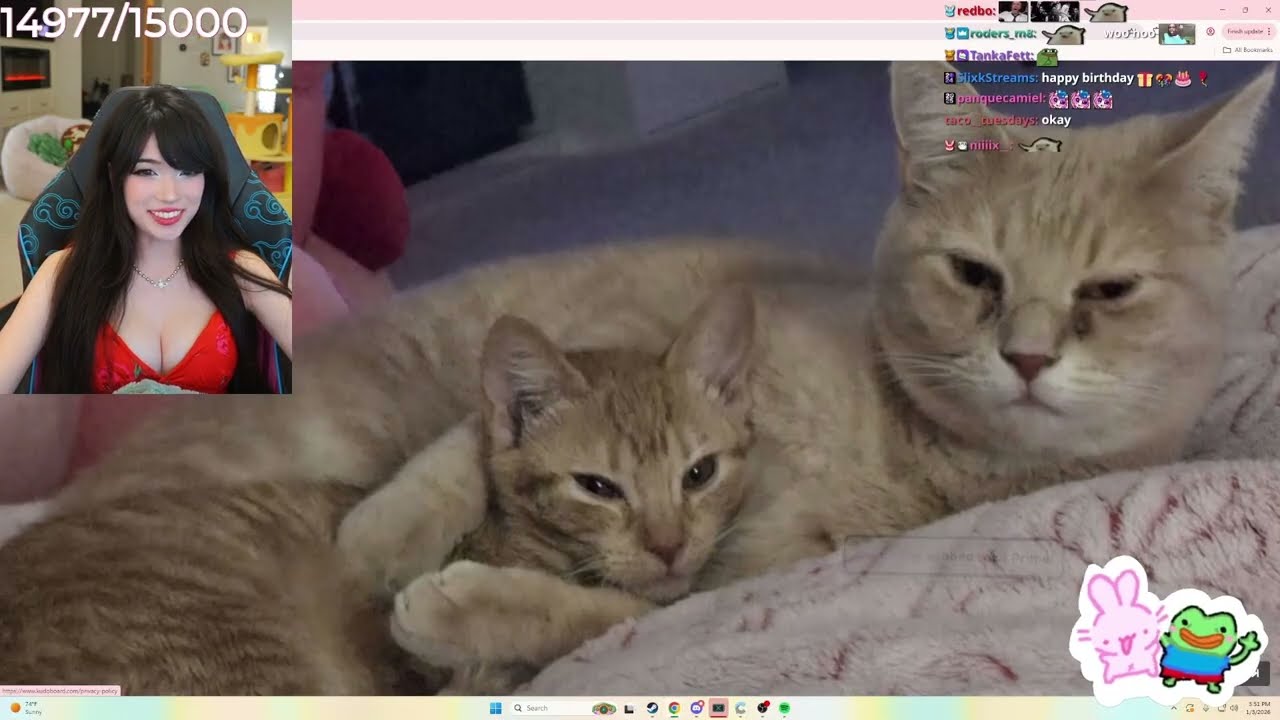Image resolution: width=1280 pixels, height=720 pixels.
Task: Click the taskbar Search box
Action: (x=565, y=708)
